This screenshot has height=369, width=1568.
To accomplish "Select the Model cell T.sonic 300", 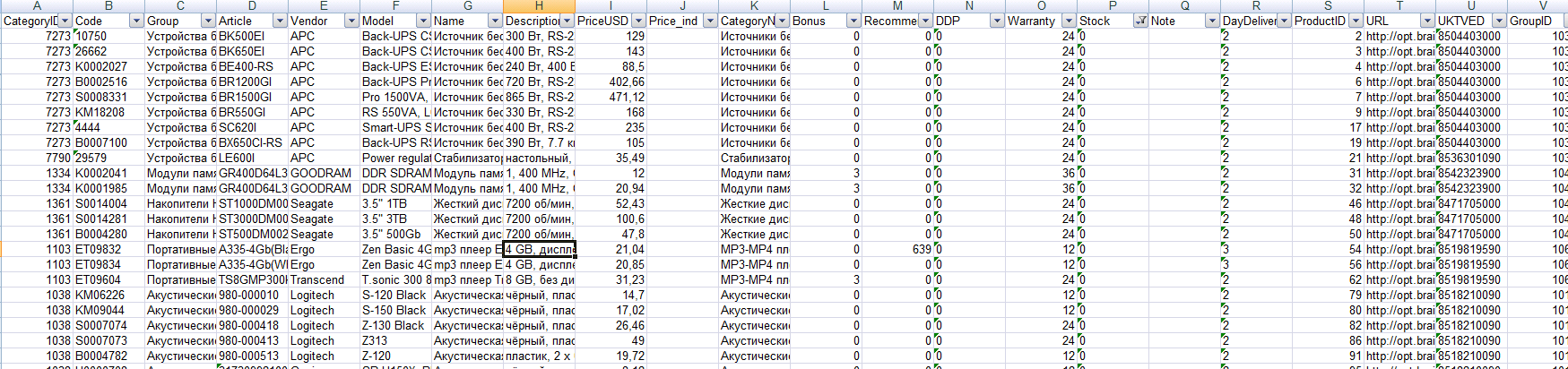I will click(x=395, y=279).
